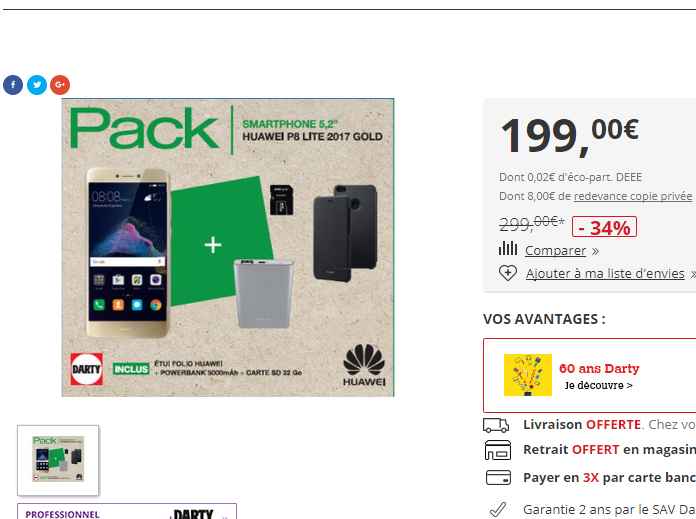
Task: Click the Professionnel Darty banner
Action: (x=127, y=511)
